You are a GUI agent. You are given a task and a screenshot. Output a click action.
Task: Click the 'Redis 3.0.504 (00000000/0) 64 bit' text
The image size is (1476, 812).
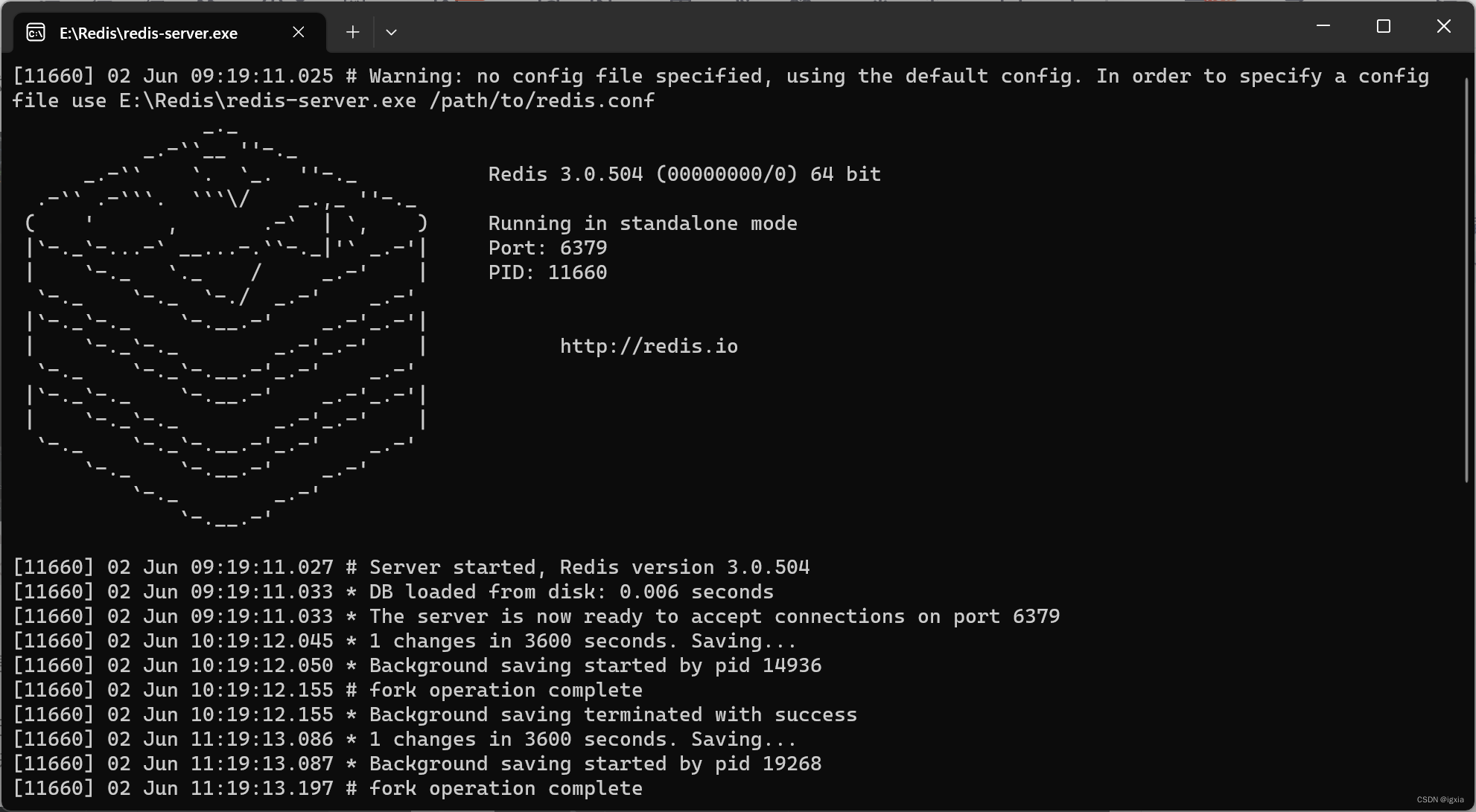coord(684,174)
